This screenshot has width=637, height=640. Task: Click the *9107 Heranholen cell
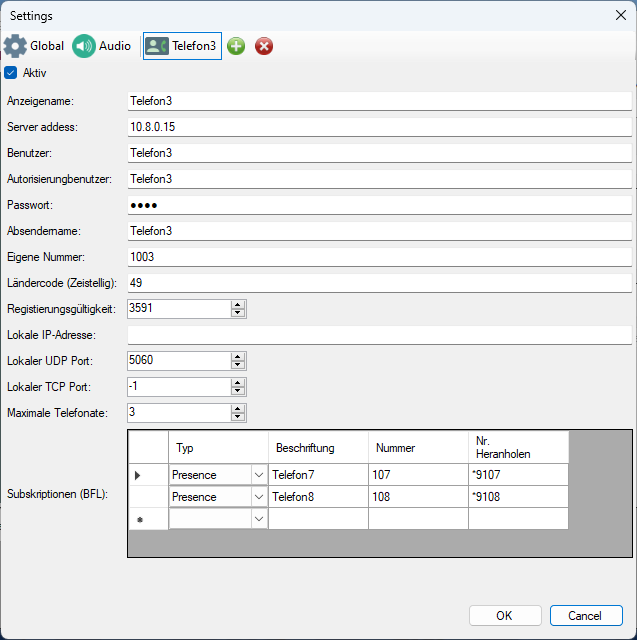coord(519,475)
